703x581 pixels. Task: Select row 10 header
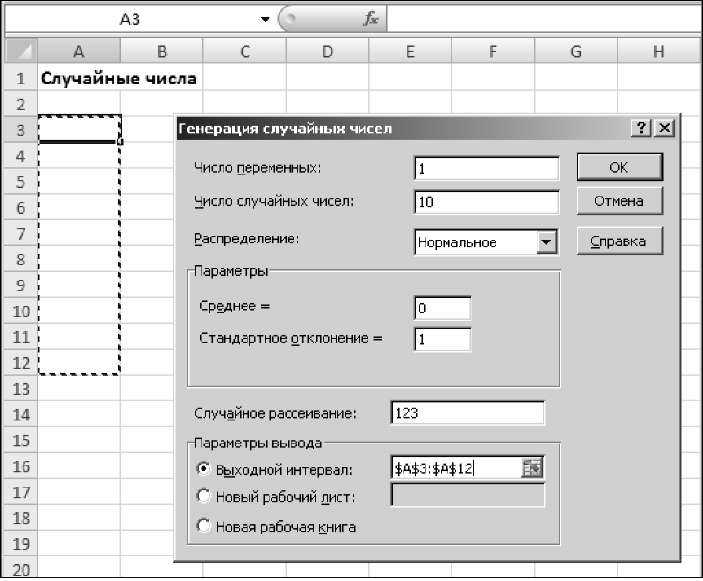click(x=21, y=311)
